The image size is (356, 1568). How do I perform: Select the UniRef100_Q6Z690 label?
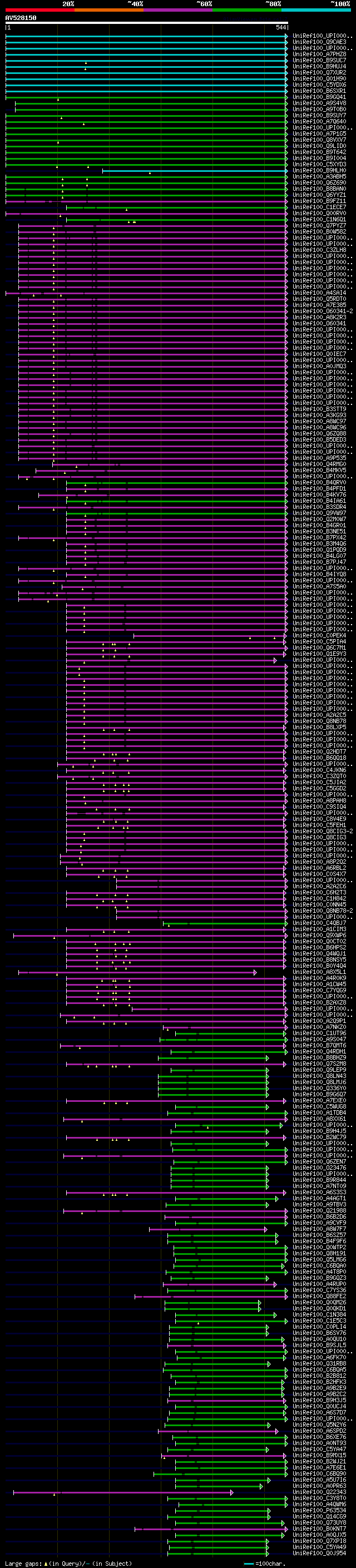tap(319, 182)
